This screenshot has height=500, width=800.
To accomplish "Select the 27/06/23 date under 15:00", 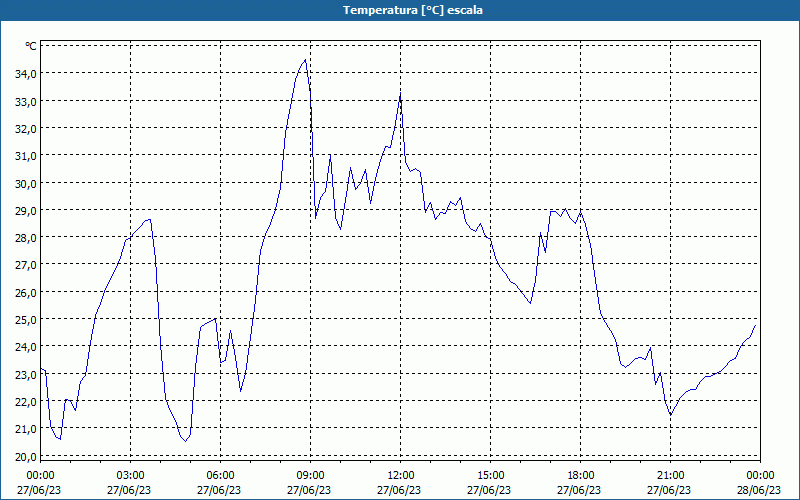I will [489, 490].
